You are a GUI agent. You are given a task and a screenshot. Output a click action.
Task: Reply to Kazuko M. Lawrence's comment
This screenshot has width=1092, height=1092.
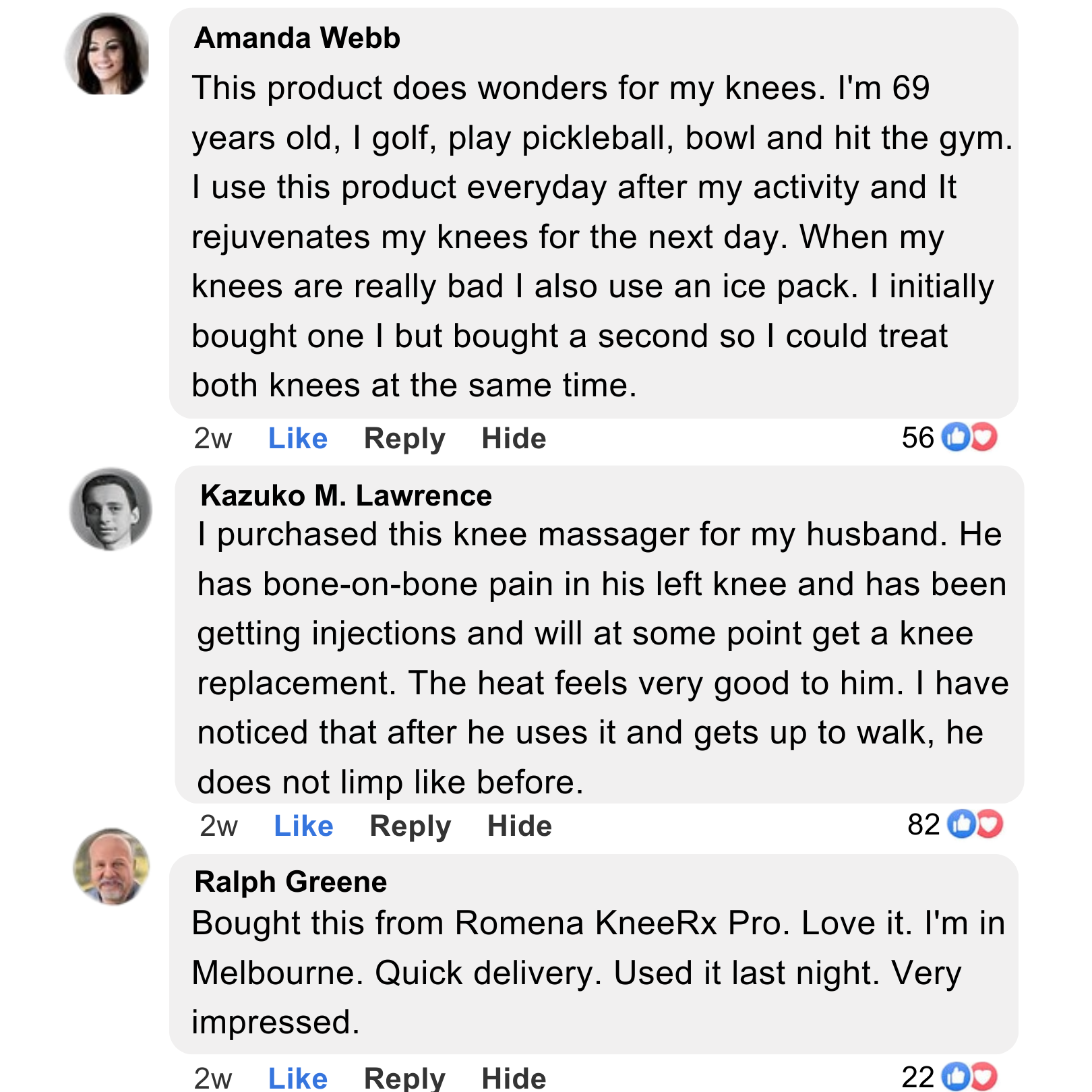point(411,827)
